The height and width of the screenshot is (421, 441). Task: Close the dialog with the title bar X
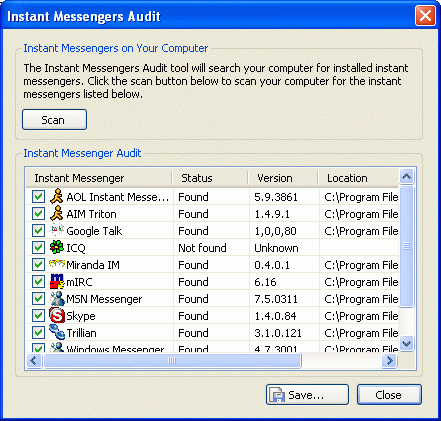[x=425, y=16]
